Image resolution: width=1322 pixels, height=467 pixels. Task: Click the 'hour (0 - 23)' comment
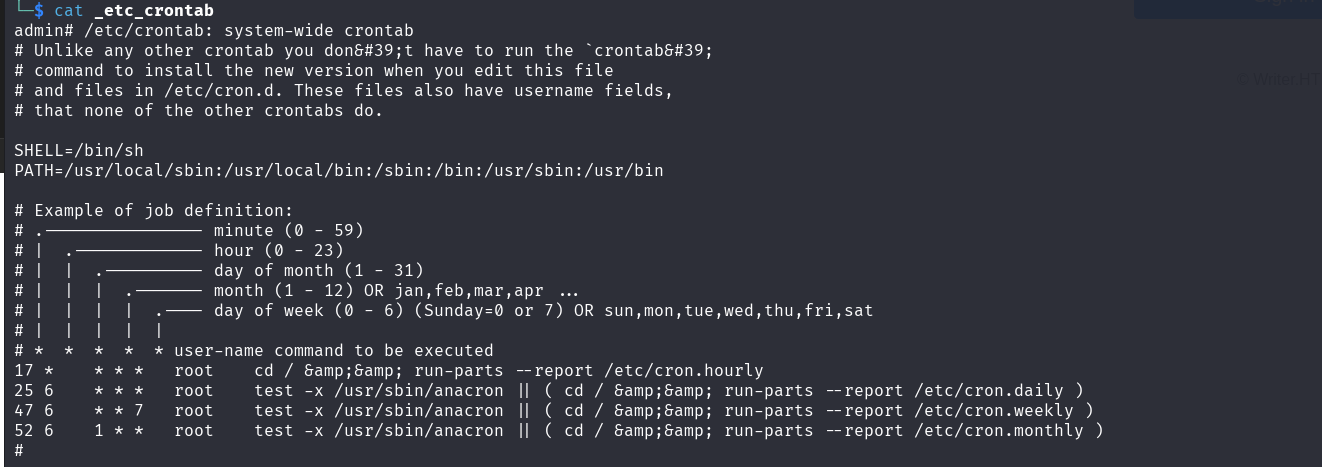pyautogui.click(x=278, y=250)
